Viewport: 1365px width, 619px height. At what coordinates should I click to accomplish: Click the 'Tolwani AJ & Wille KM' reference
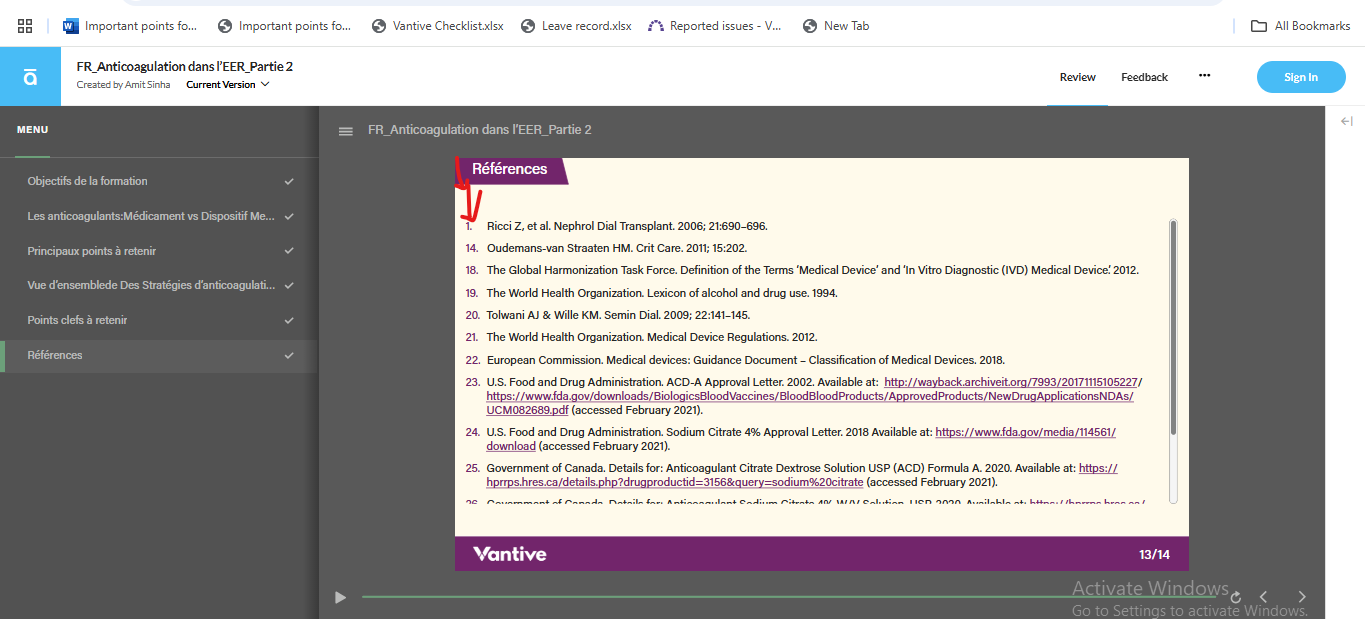point(618,315)
